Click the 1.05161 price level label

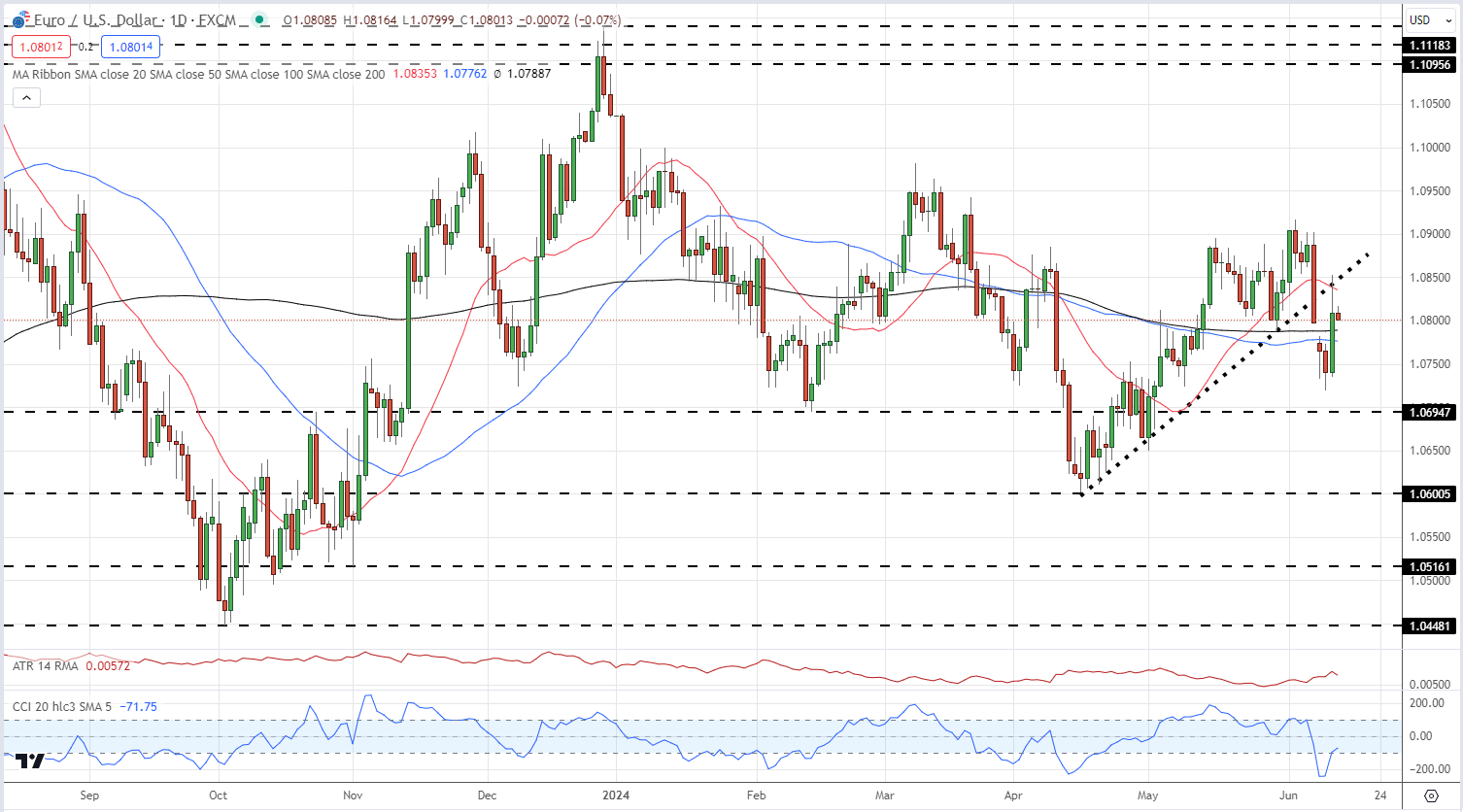1430,567
